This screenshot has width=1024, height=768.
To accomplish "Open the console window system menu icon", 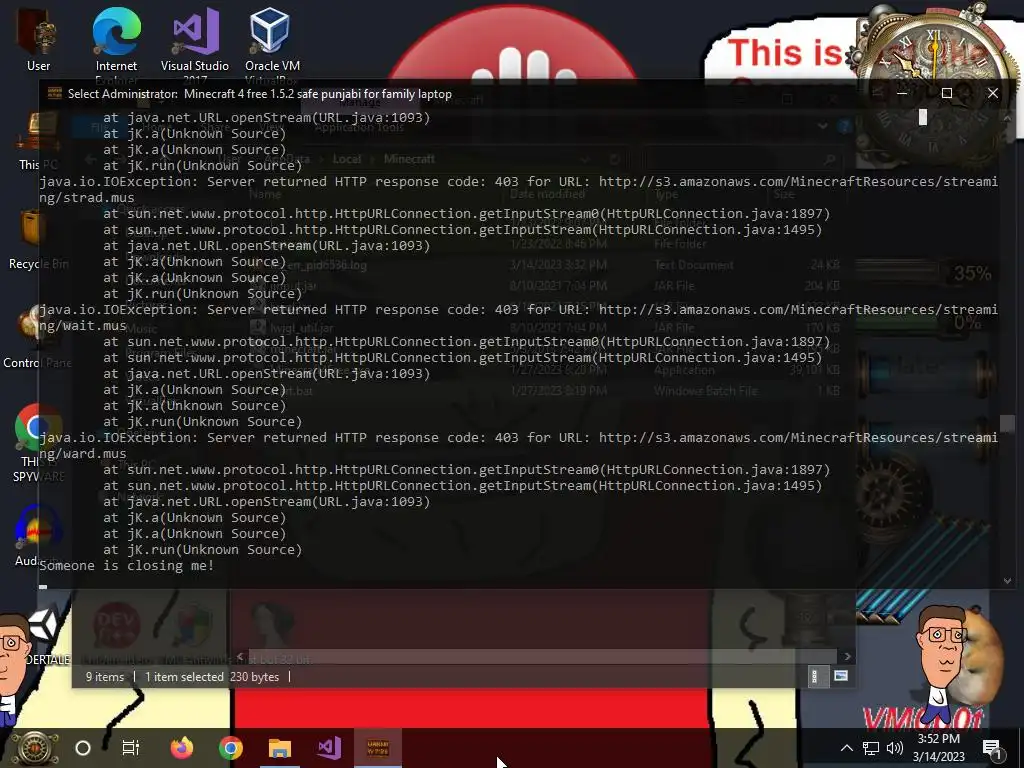I will coord(55,93).
